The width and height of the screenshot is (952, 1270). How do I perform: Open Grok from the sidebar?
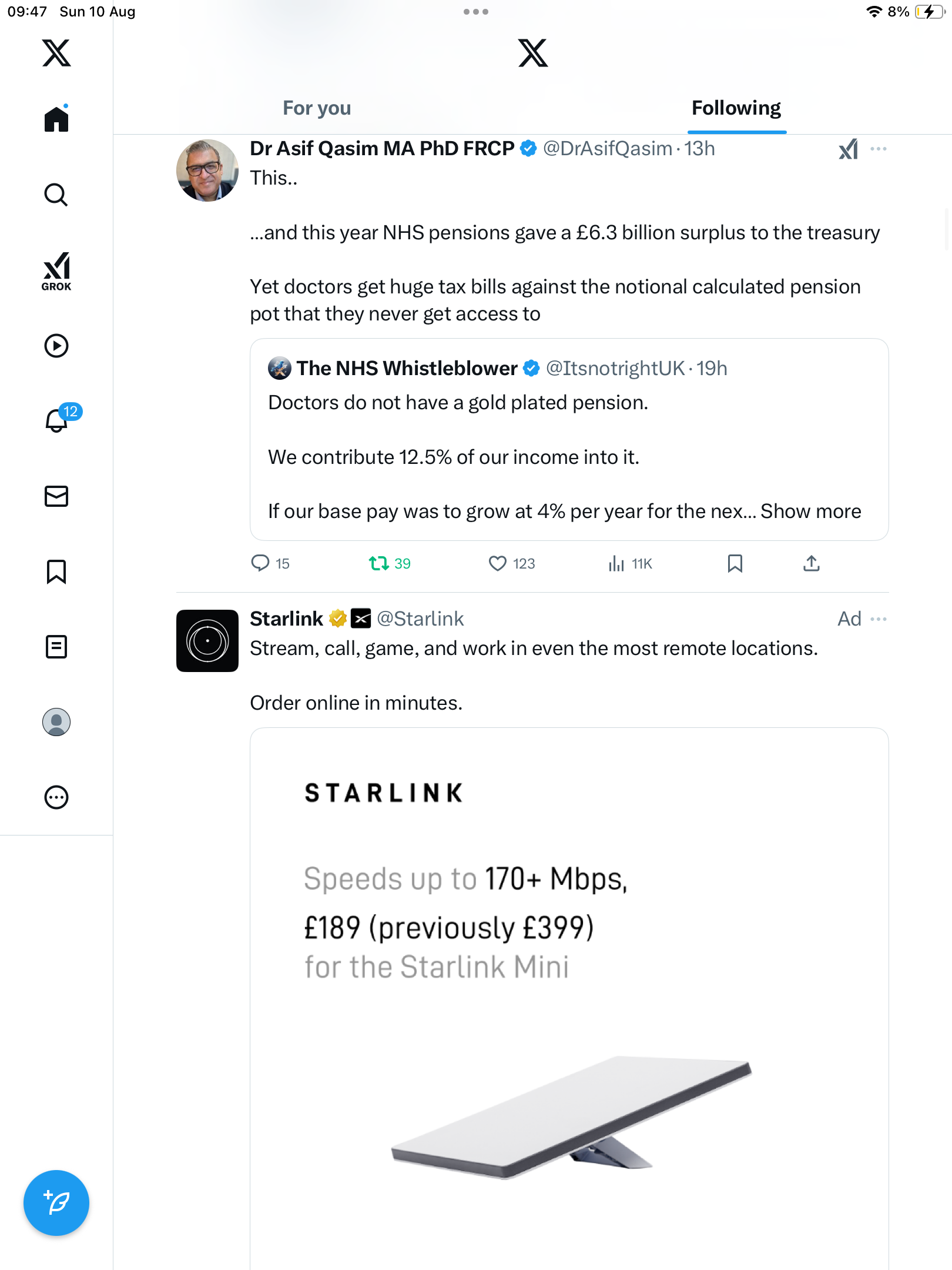pos(56,271)
